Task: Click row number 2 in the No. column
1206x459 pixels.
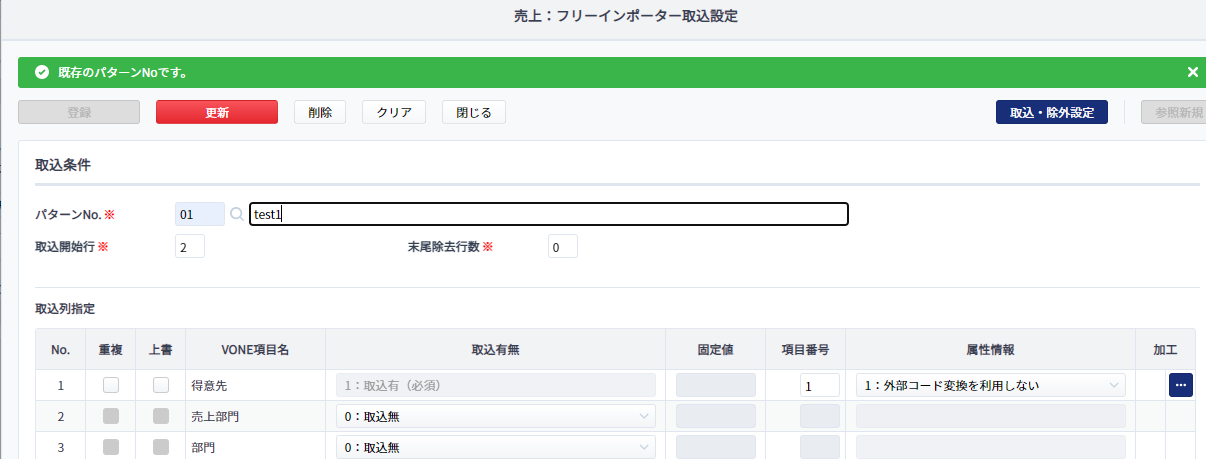Action: (61, 417)
